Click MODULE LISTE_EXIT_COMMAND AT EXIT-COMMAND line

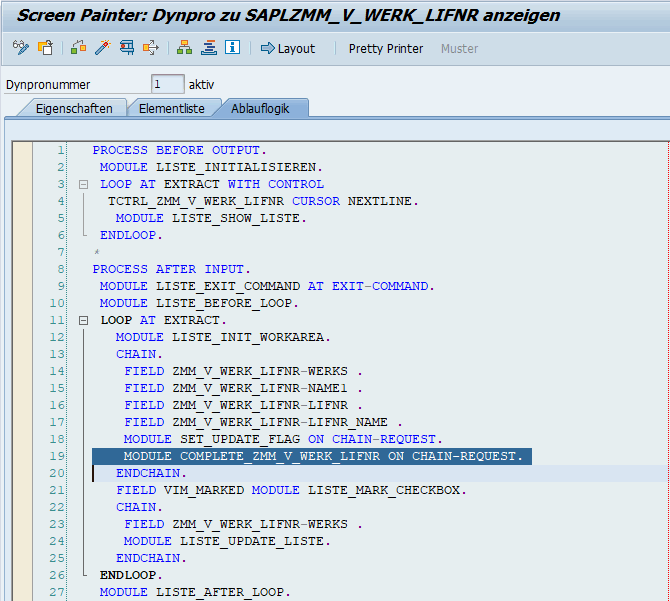point(267,286)
